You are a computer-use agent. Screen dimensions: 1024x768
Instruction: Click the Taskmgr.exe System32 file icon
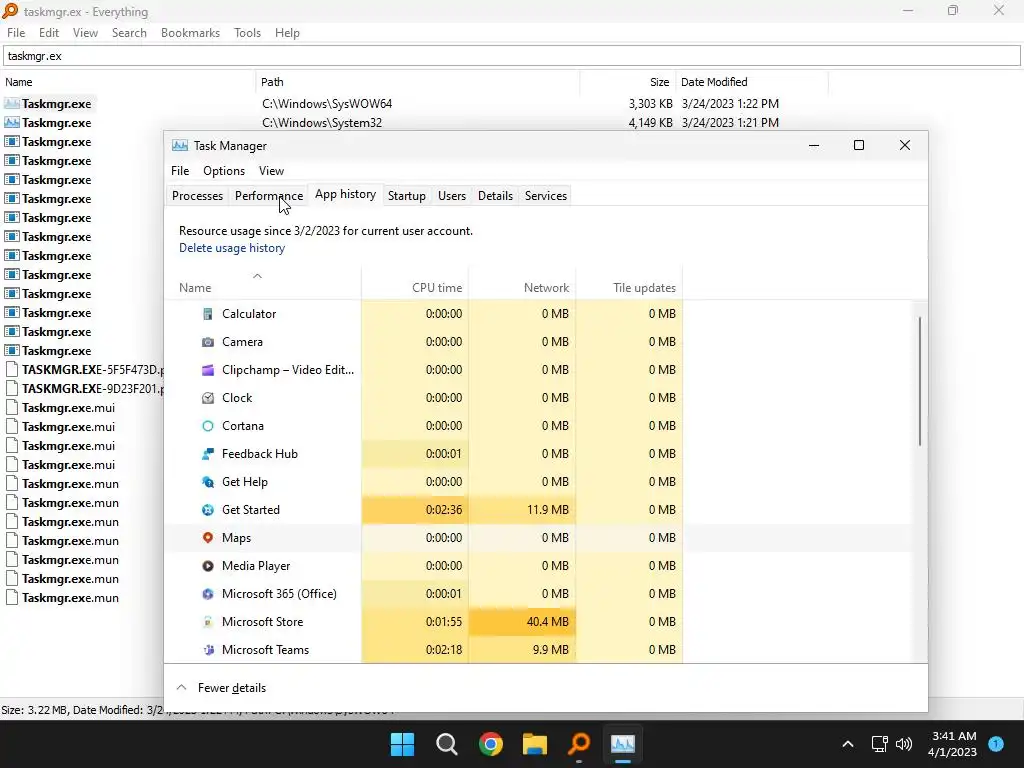(12, 122)
